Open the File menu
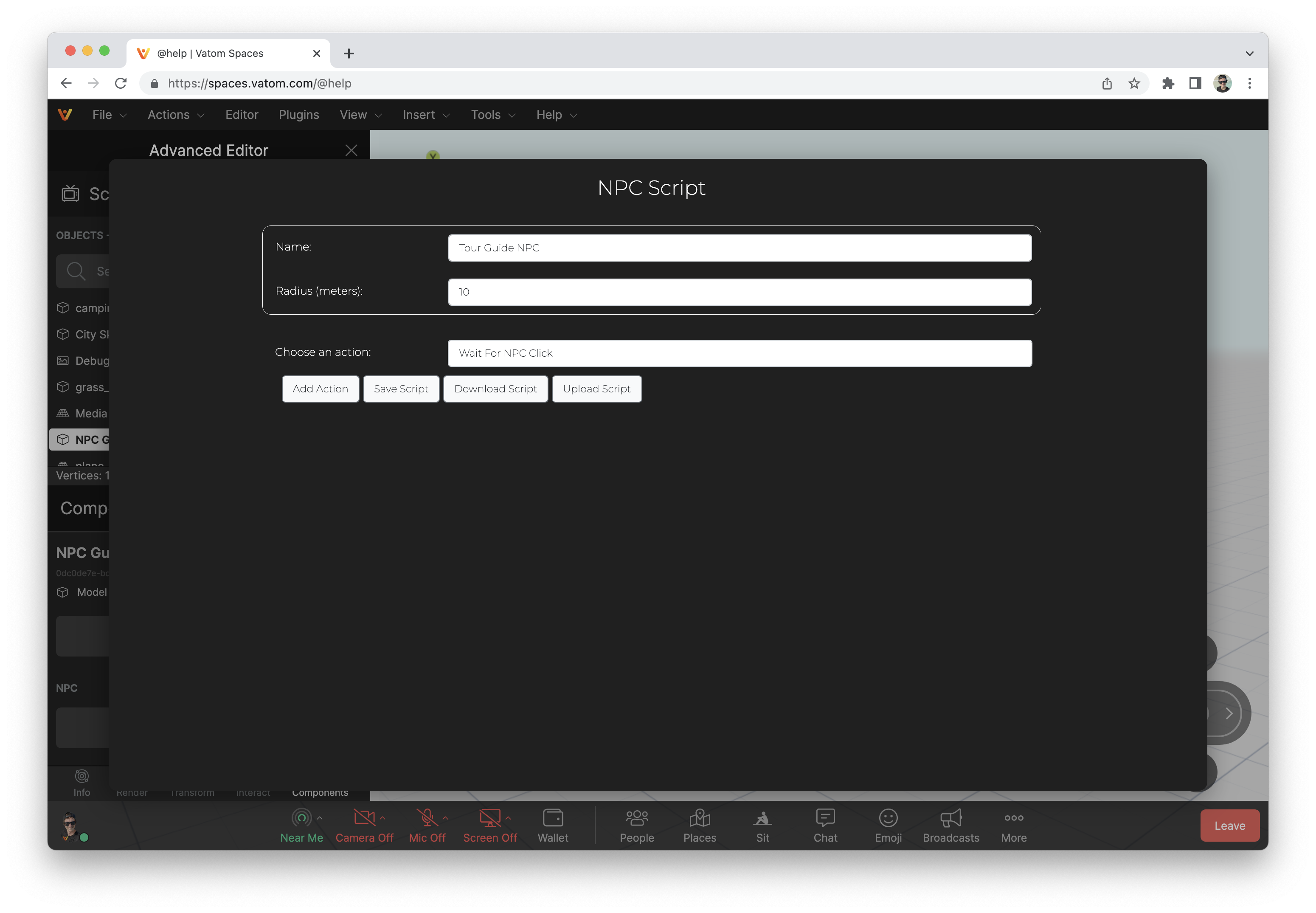The height and width of the screenshot is (913, 1316). [x=109, y=115]
